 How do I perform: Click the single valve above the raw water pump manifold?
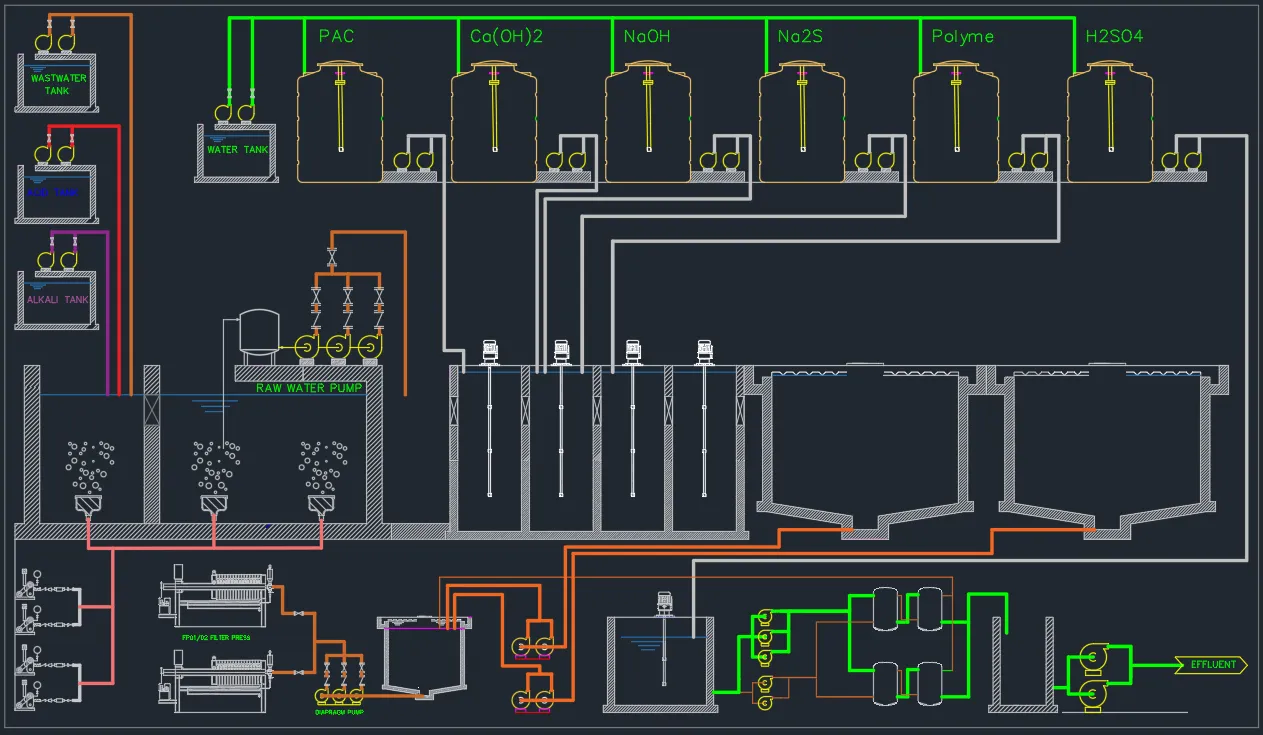(332, 255)
